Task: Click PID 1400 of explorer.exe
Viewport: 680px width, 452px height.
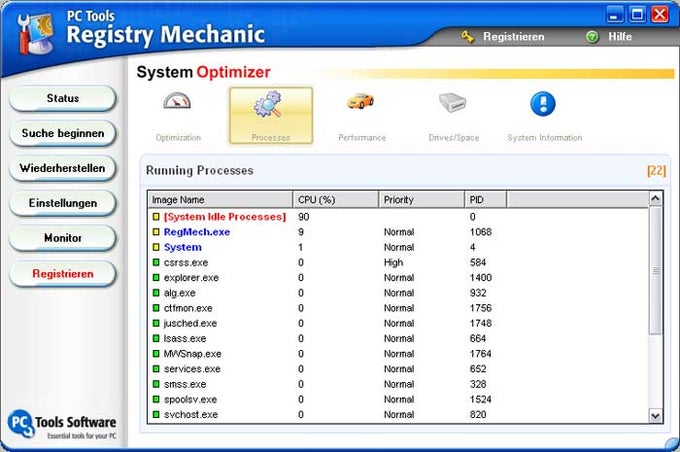Action: (x=481, y=278)
